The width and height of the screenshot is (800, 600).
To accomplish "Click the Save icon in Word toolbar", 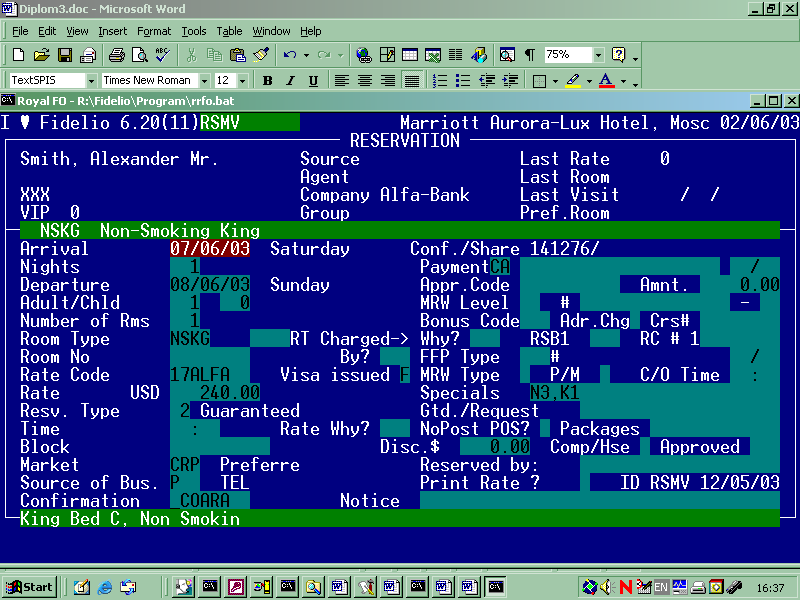I will 64,55.
